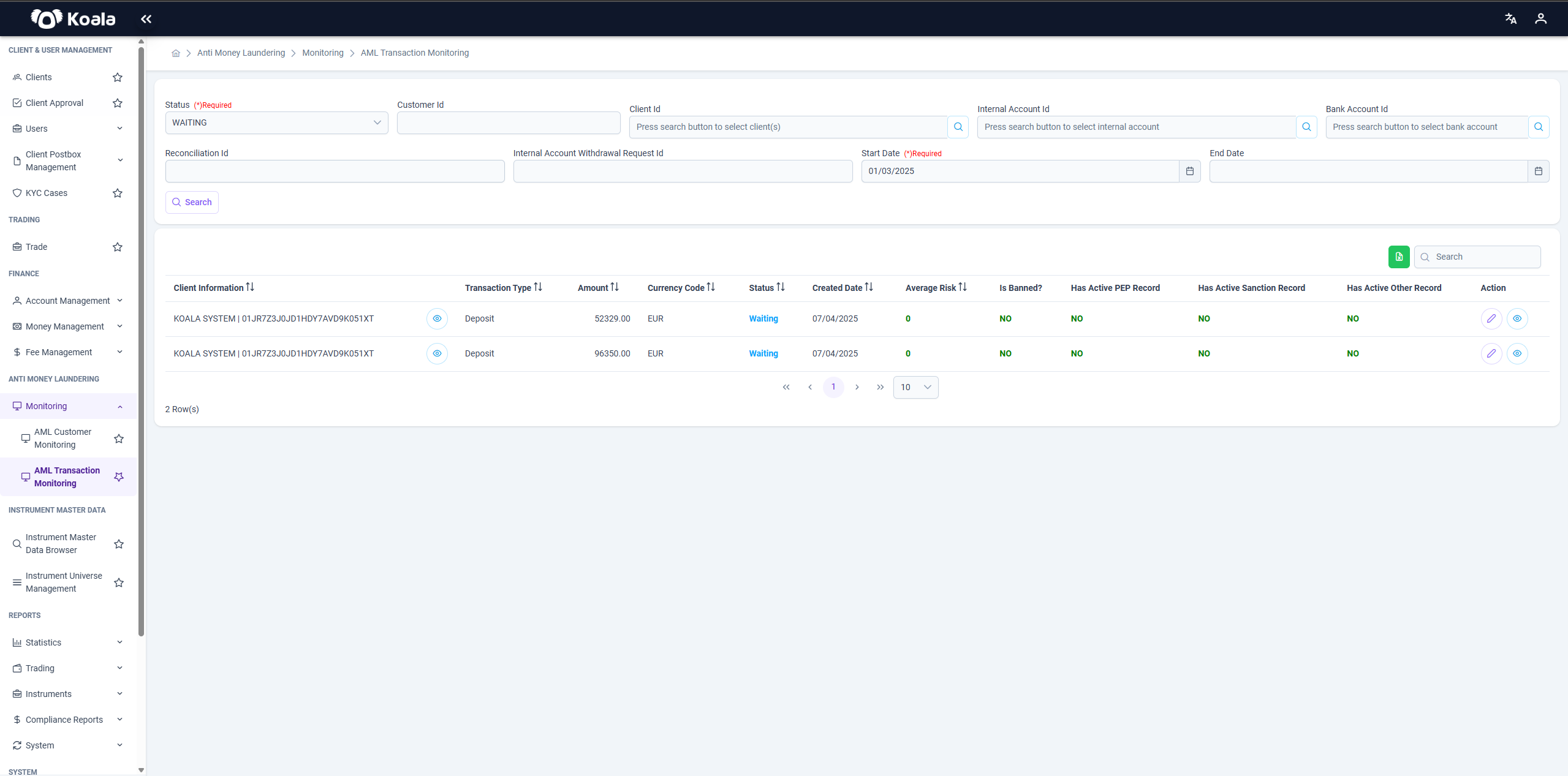Open Monitoring breadcrumb link
Image resolution: width=1568 pixels, height=776 pixels.
322,53
